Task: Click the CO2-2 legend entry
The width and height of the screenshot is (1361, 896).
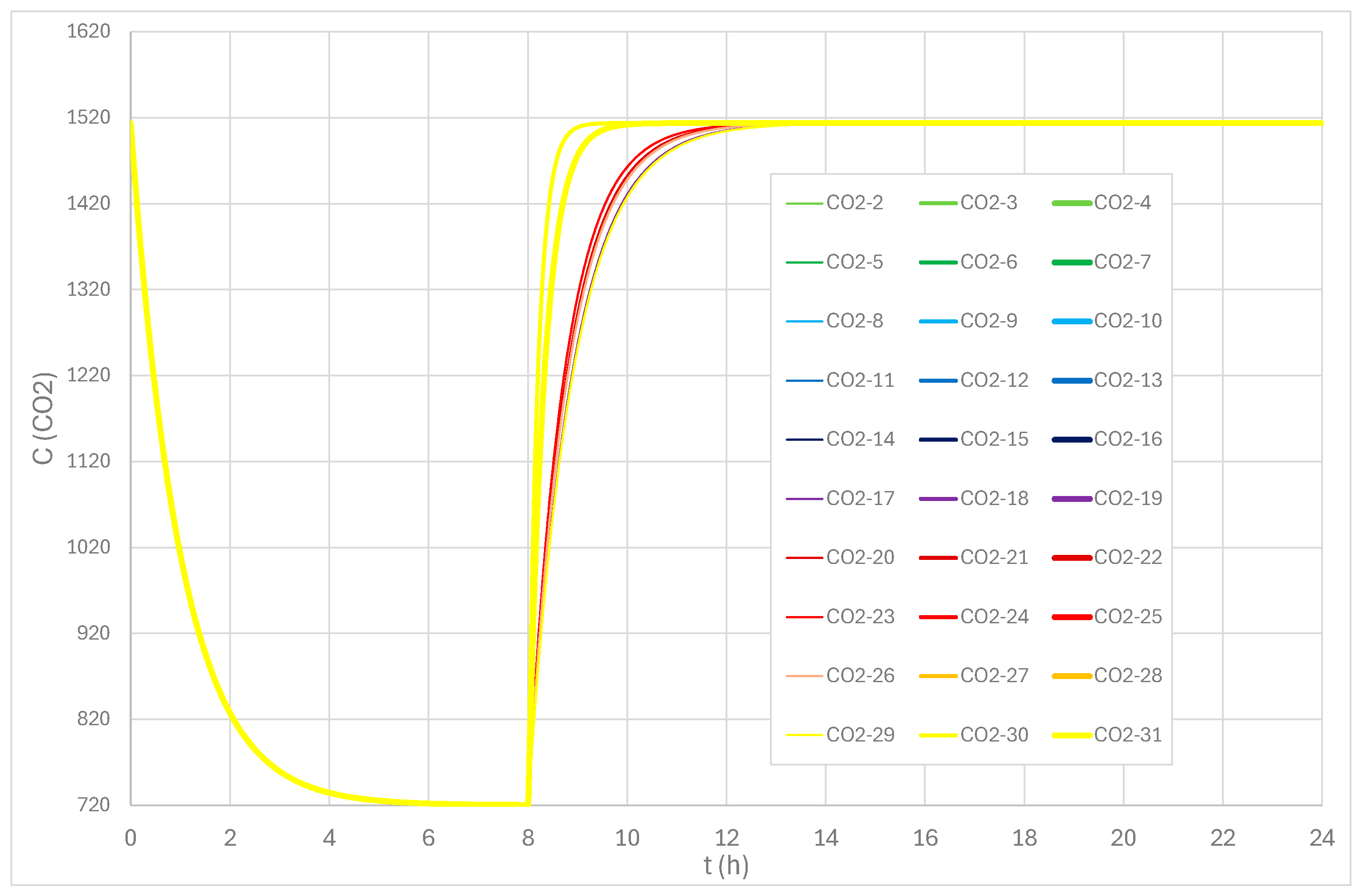Action: 834,202
